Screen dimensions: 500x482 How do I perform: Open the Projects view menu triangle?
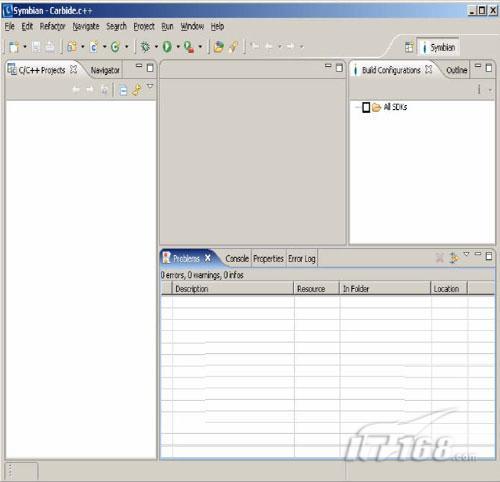(150, 86)
